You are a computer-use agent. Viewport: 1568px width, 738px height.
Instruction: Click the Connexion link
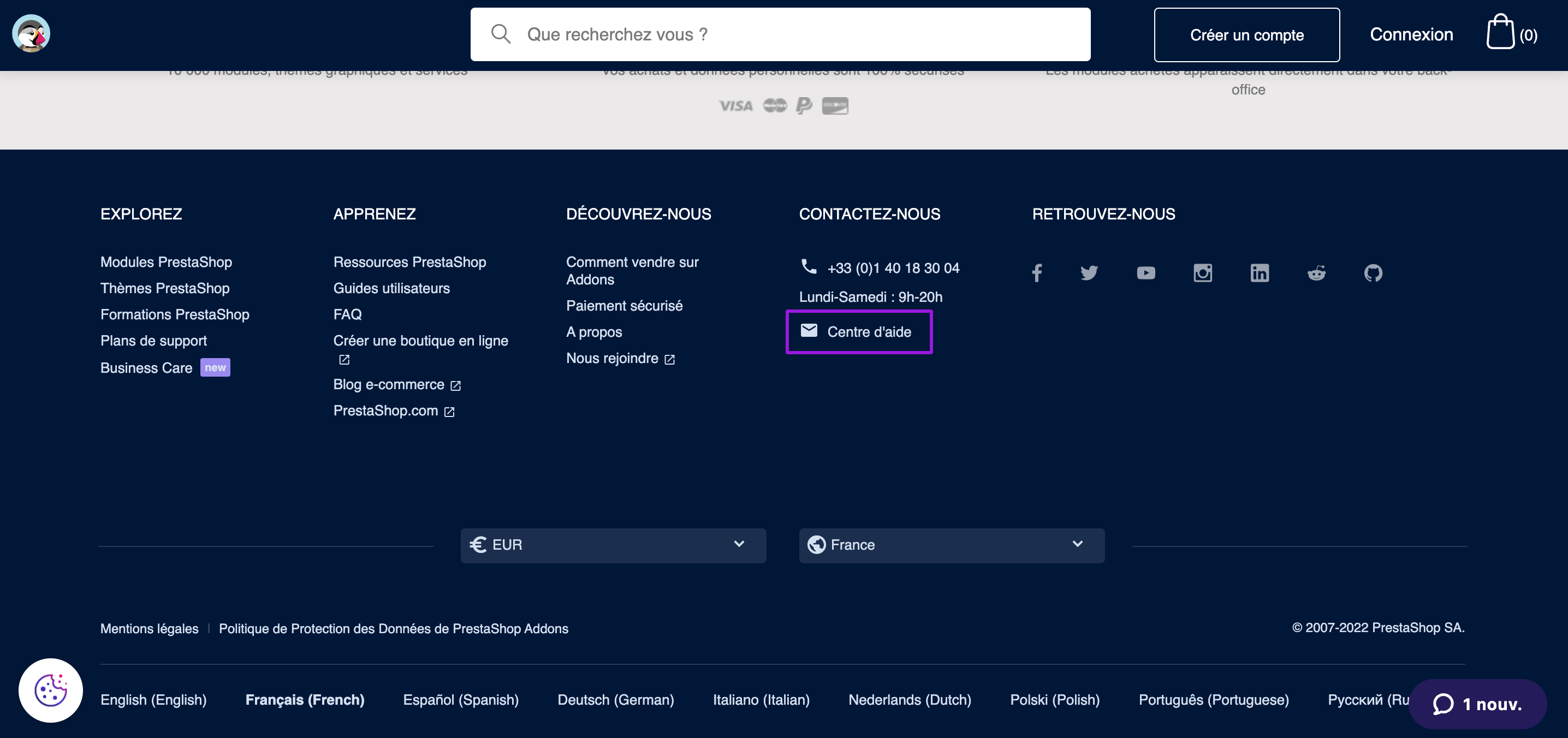point(1411,34)
